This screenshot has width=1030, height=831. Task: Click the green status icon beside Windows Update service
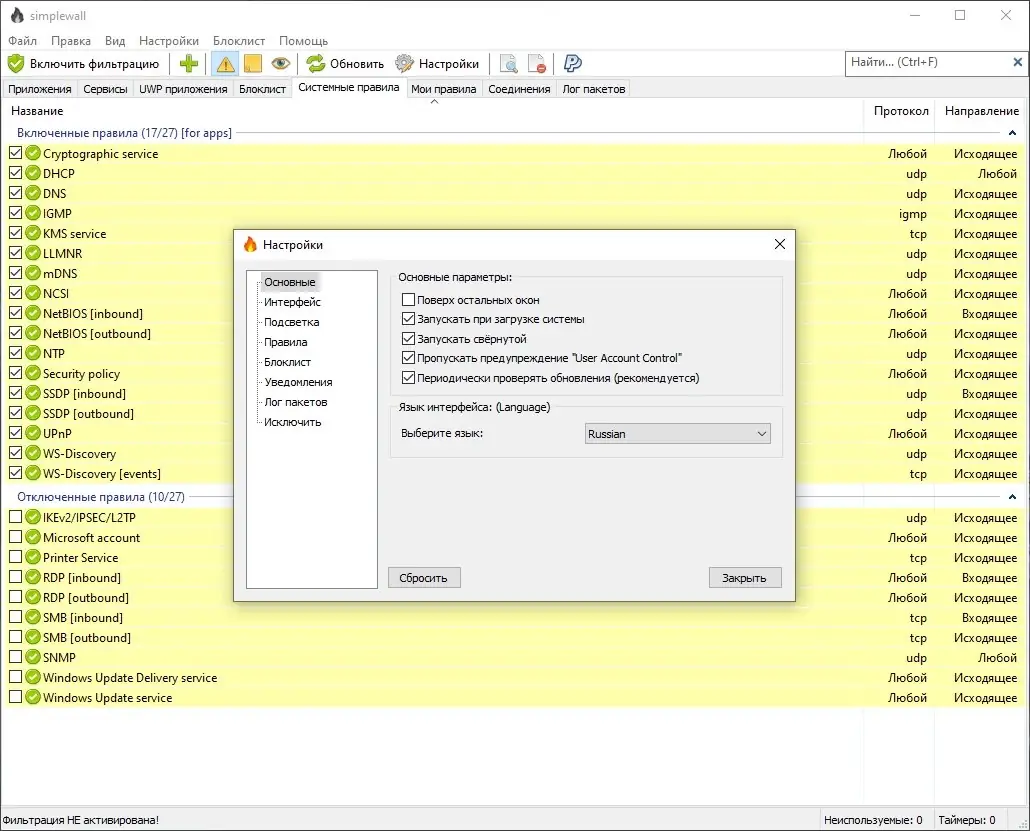coord(33,697)
